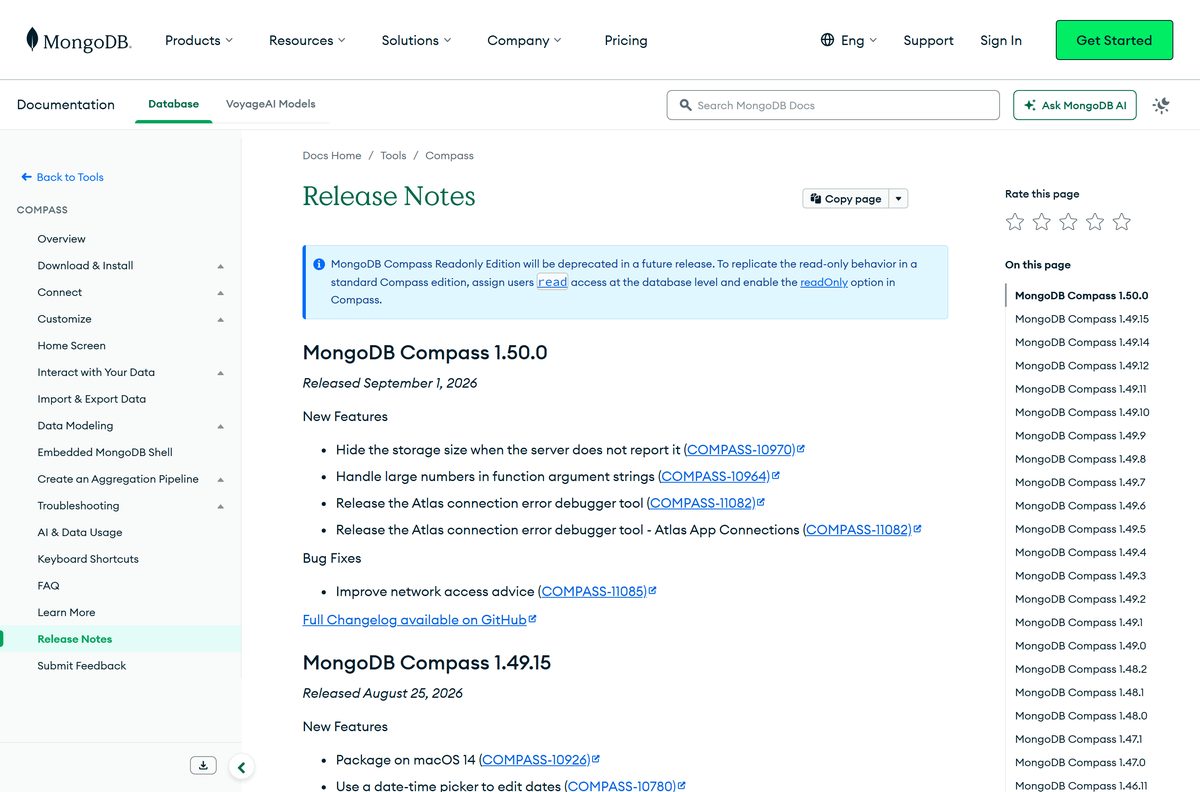
Task: Expand the Products menu
Action: 198,40
